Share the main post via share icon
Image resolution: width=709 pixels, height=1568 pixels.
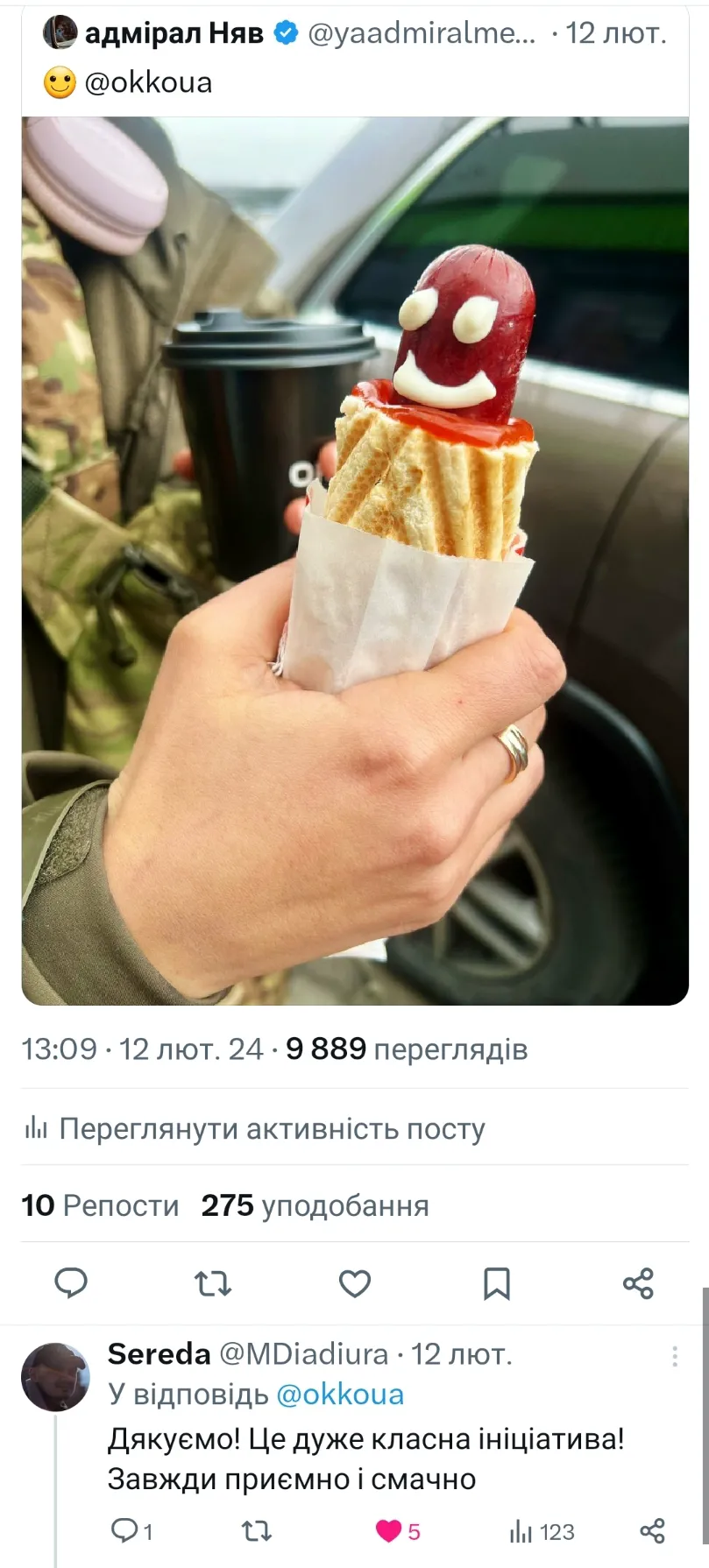point(638,1284)
